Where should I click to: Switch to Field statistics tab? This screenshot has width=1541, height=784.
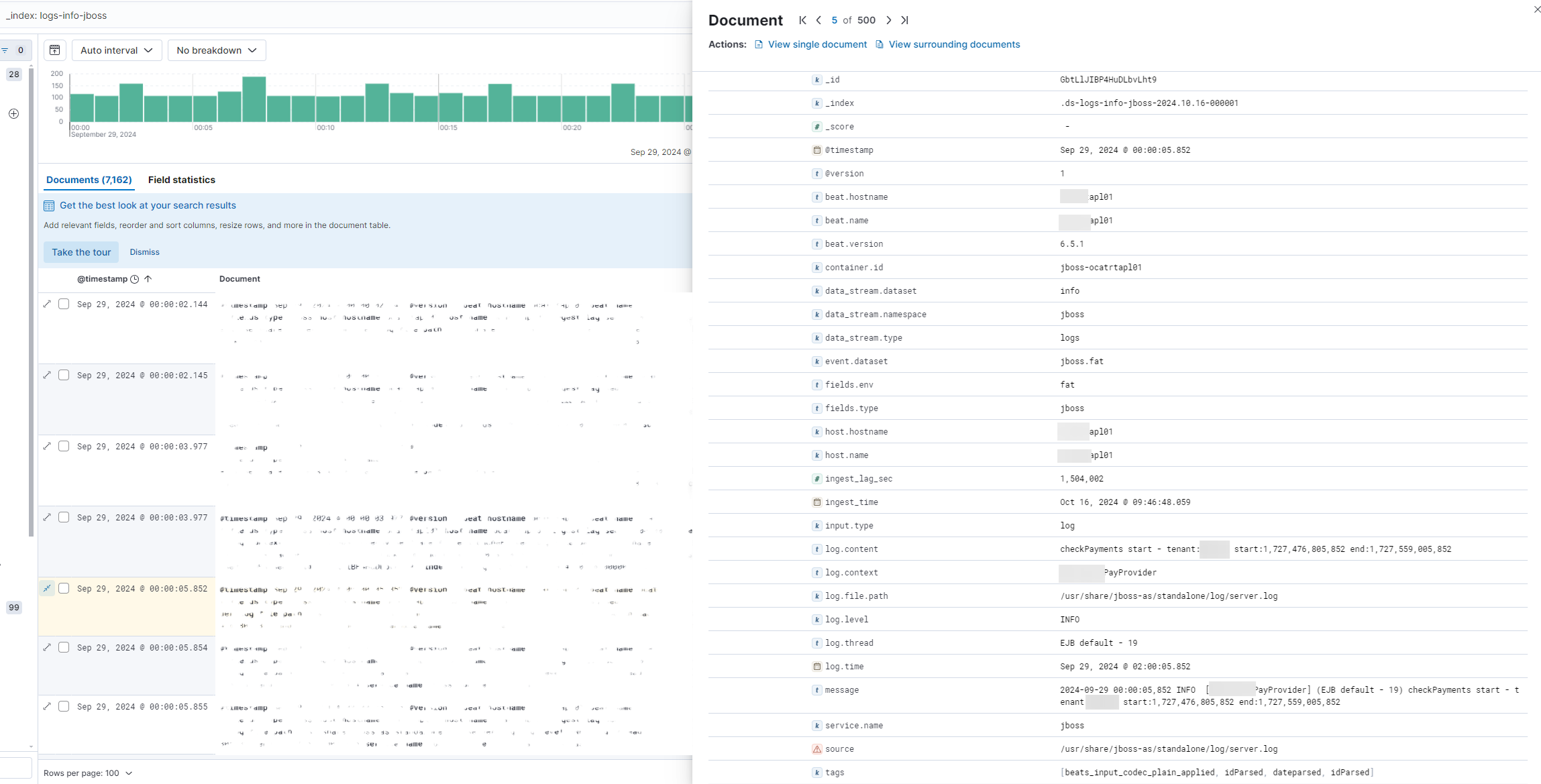pos(181,180)
